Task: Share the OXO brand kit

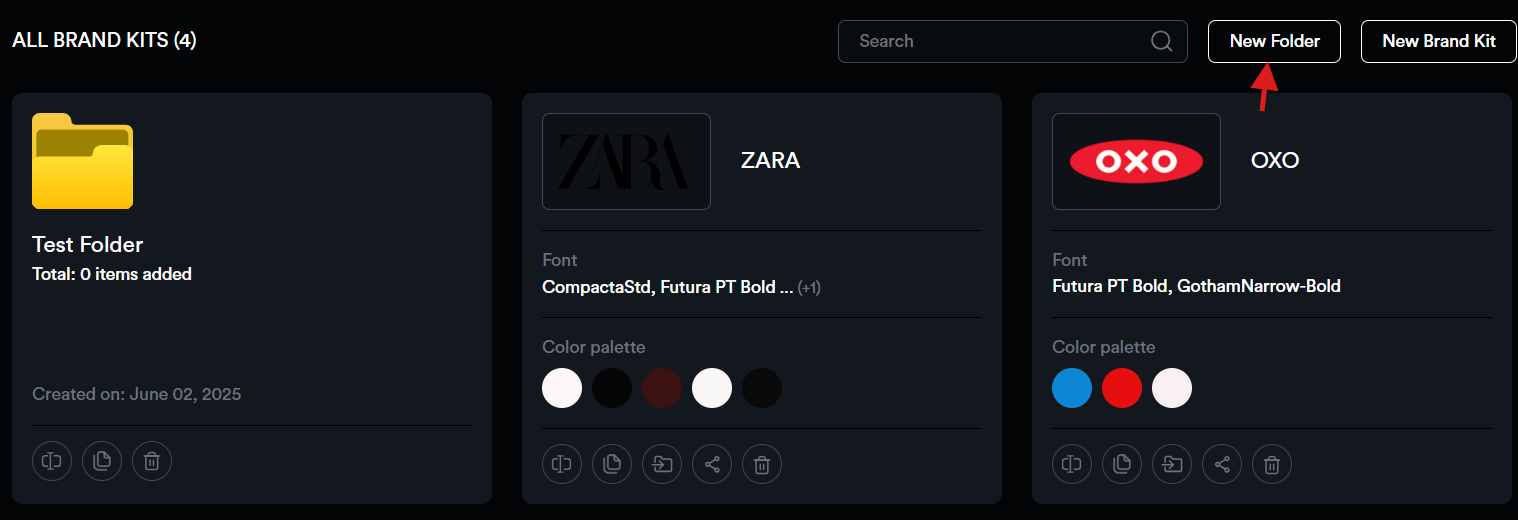Action: (x=1222, y=464)
